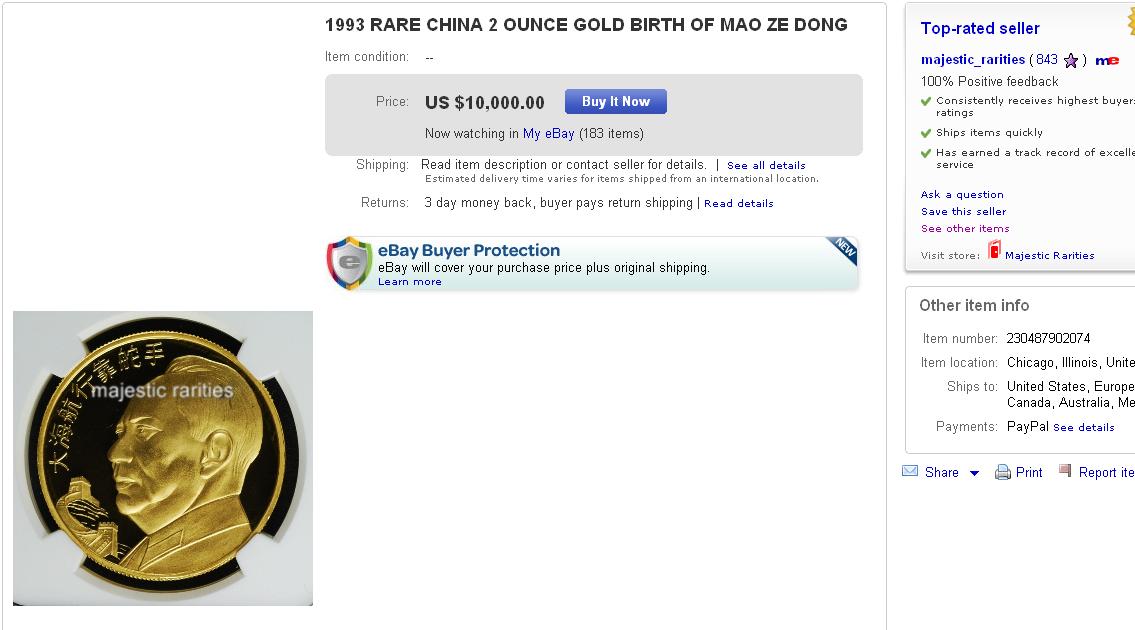
Task: Click the printer icon
Action: pos(1002,473)
